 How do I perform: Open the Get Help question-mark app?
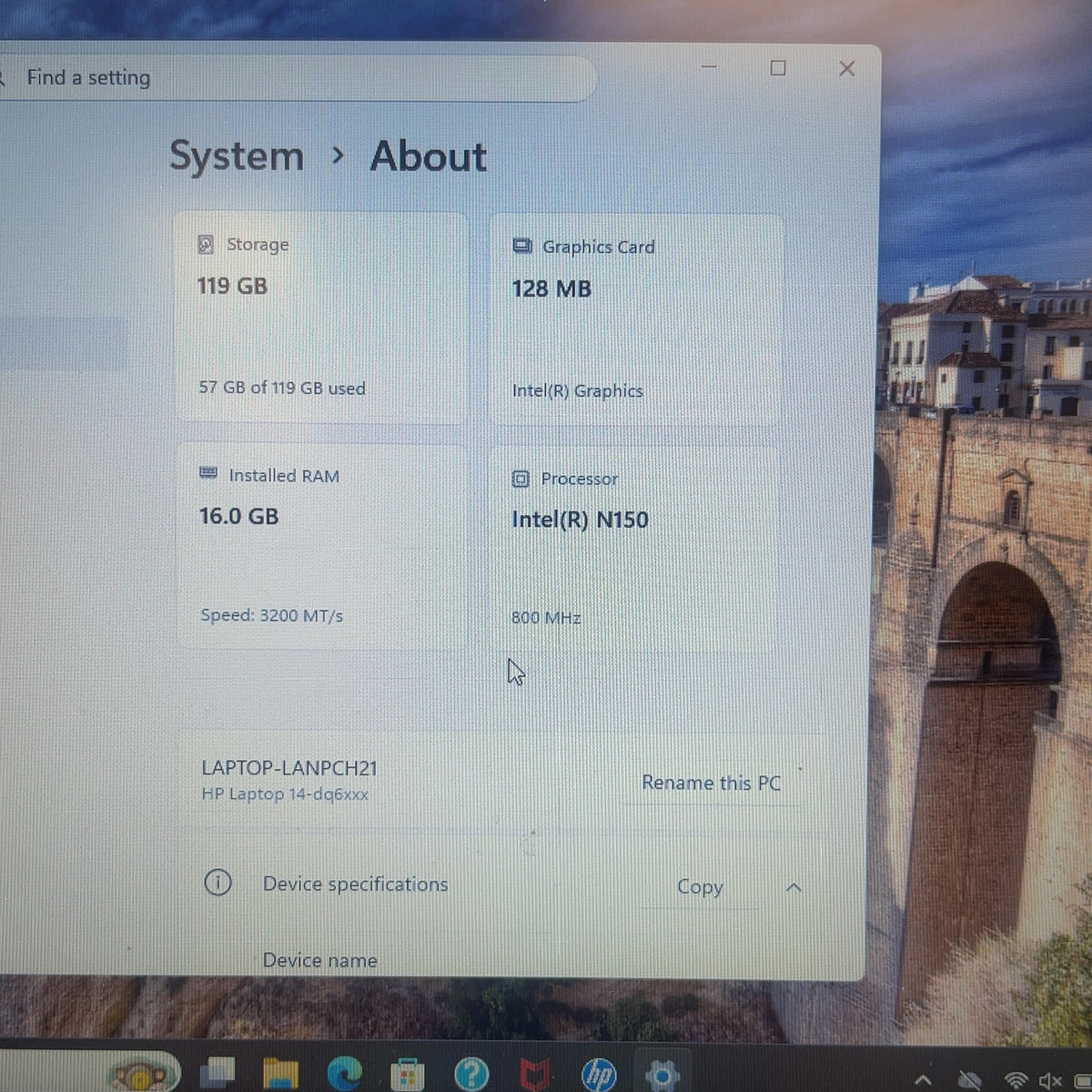(471, 1075)
